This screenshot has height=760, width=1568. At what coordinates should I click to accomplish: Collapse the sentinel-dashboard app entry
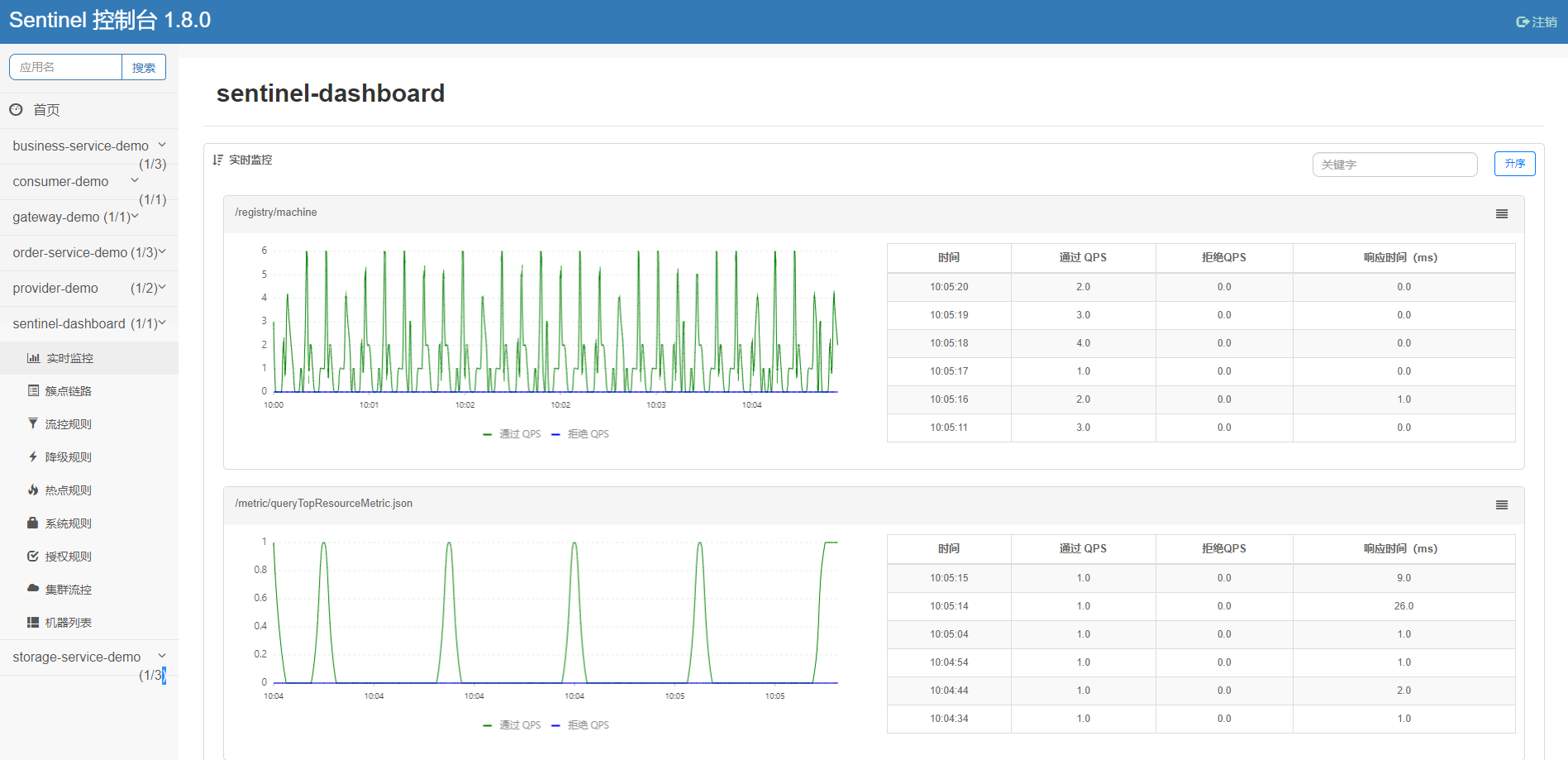(88, 324)
